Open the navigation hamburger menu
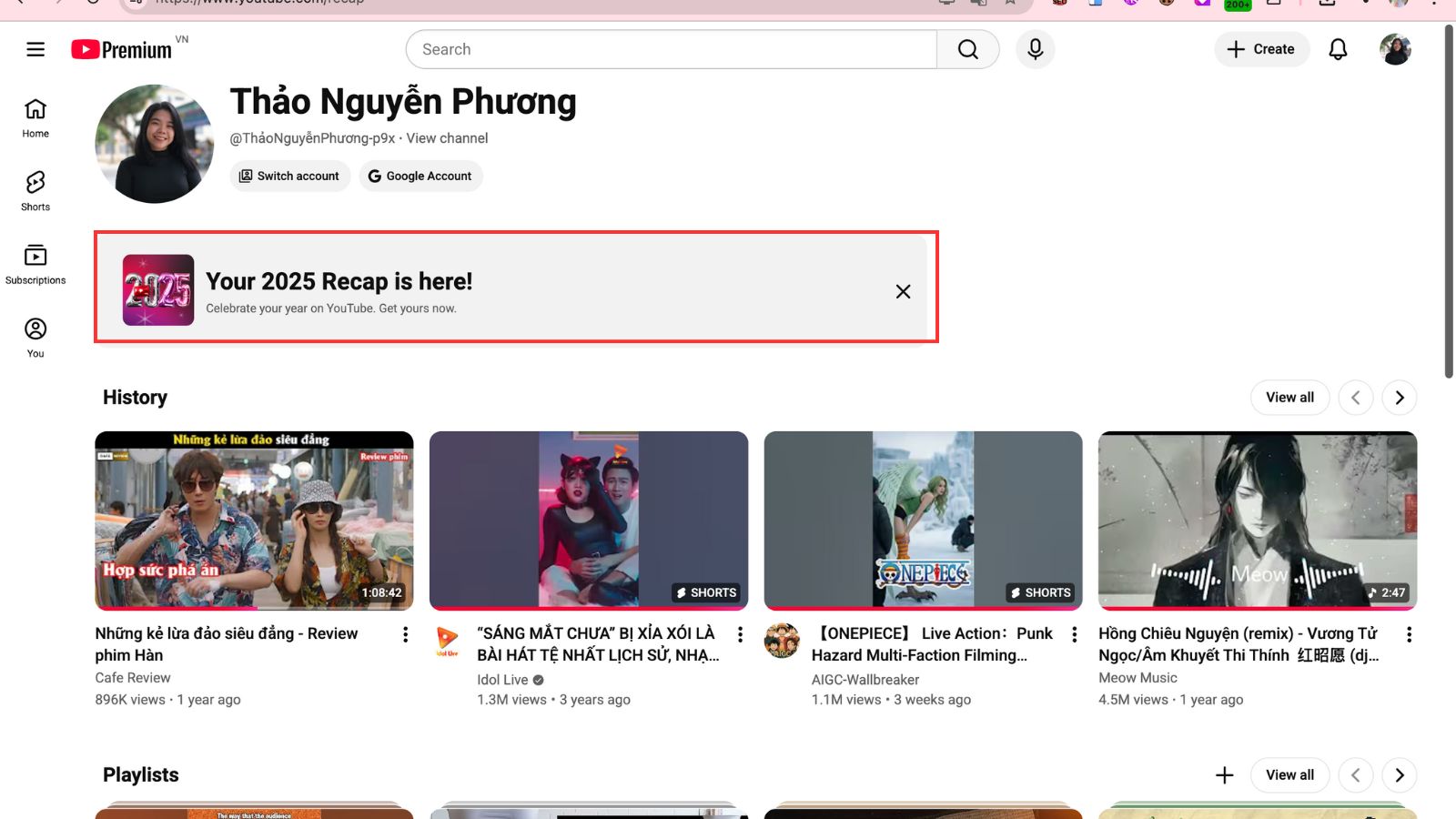This screenshot has height=819, width=1456. coord(35,49)
